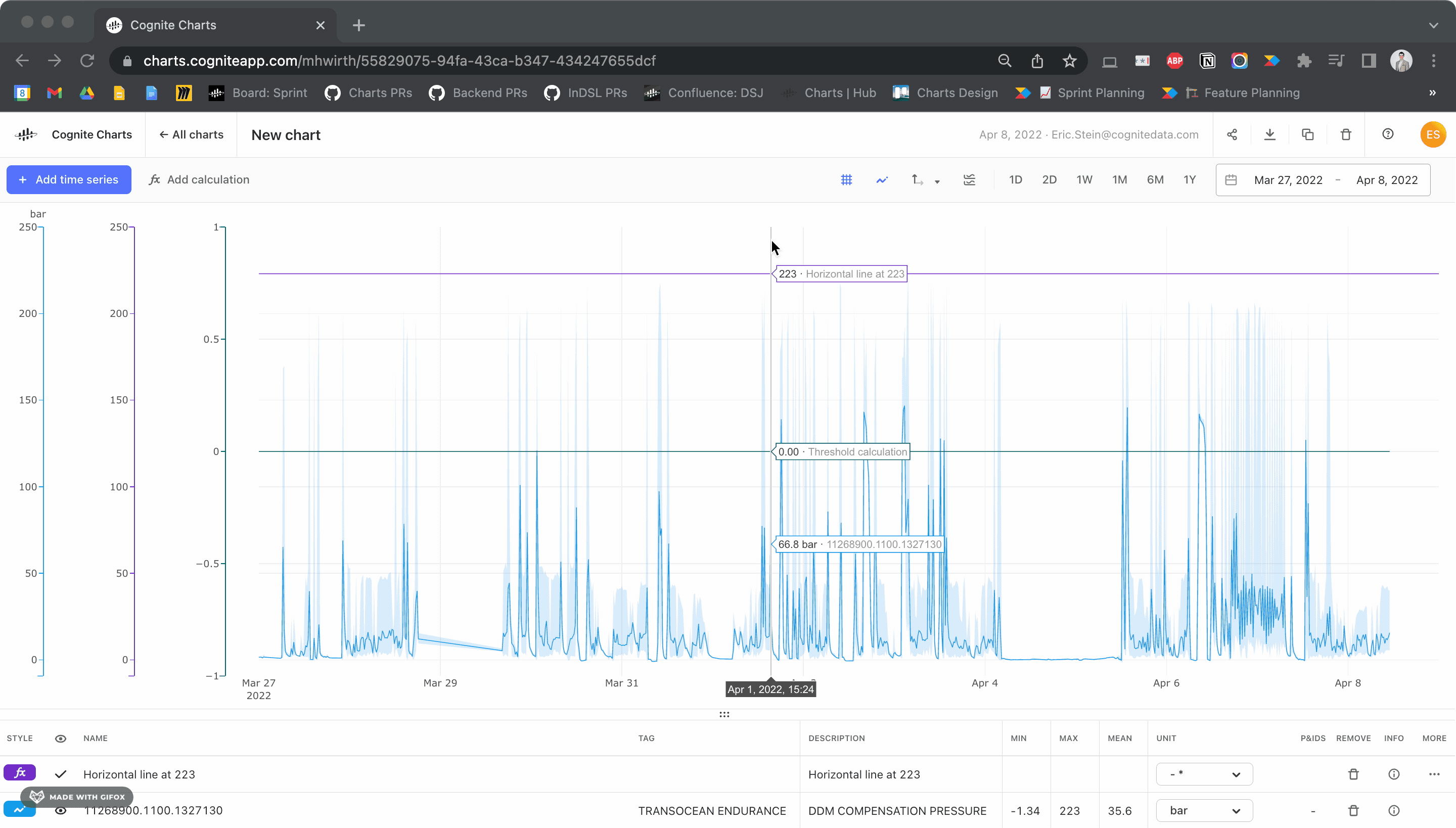Screen dimensions: 1456x828
Task: Select the 1W time range
Action: coord(1084,180)
